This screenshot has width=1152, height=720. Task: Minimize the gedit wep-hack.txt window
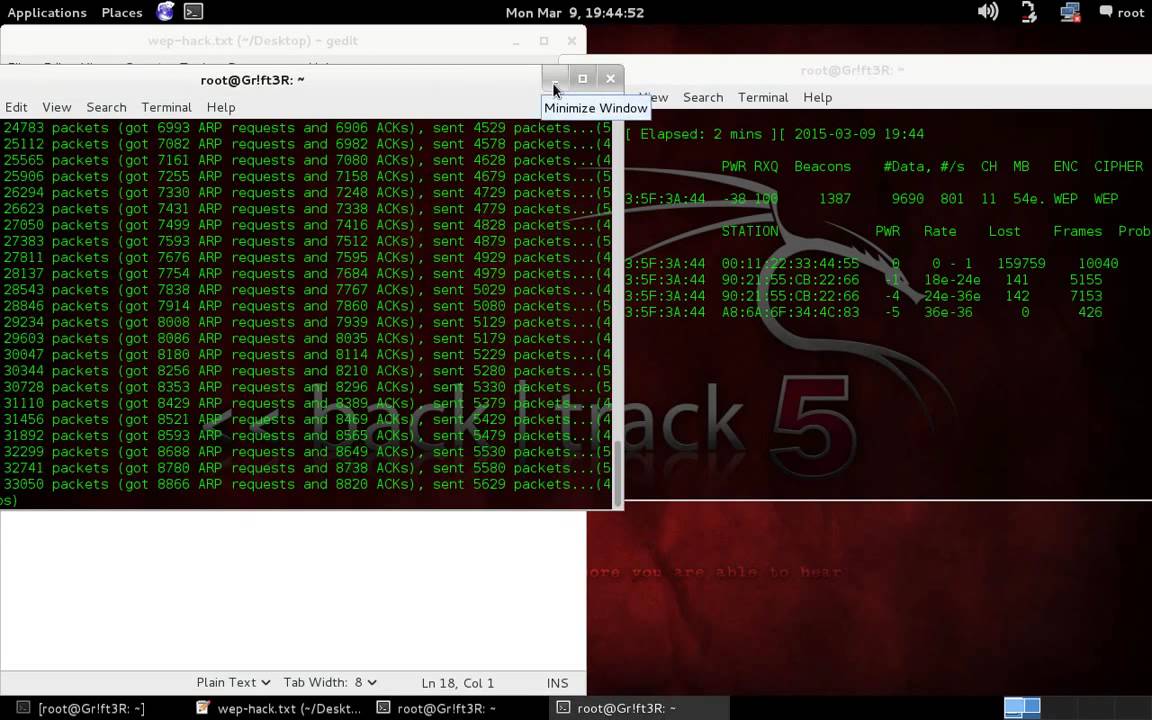point(516,41)
